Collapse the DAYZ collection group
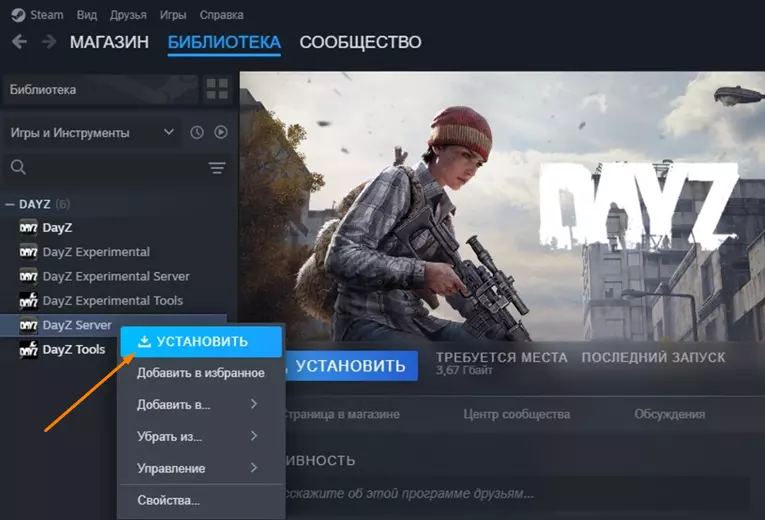 coord(9,204)
